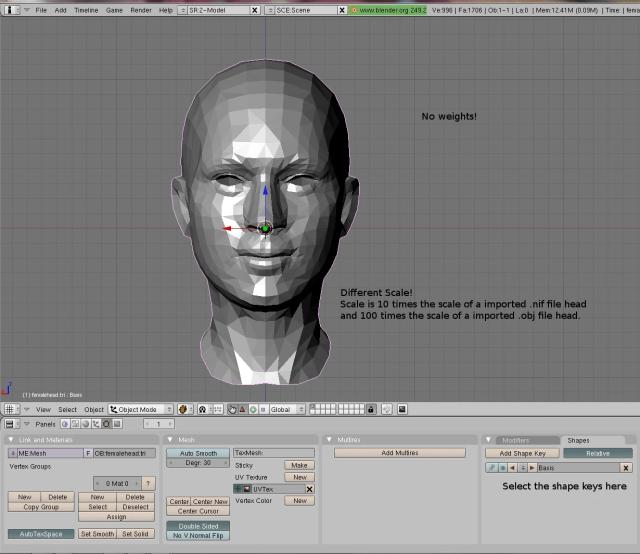Open the SR:2-Model screen dropdown
This screenshot has height=554, width=640.
click(183, 10)
